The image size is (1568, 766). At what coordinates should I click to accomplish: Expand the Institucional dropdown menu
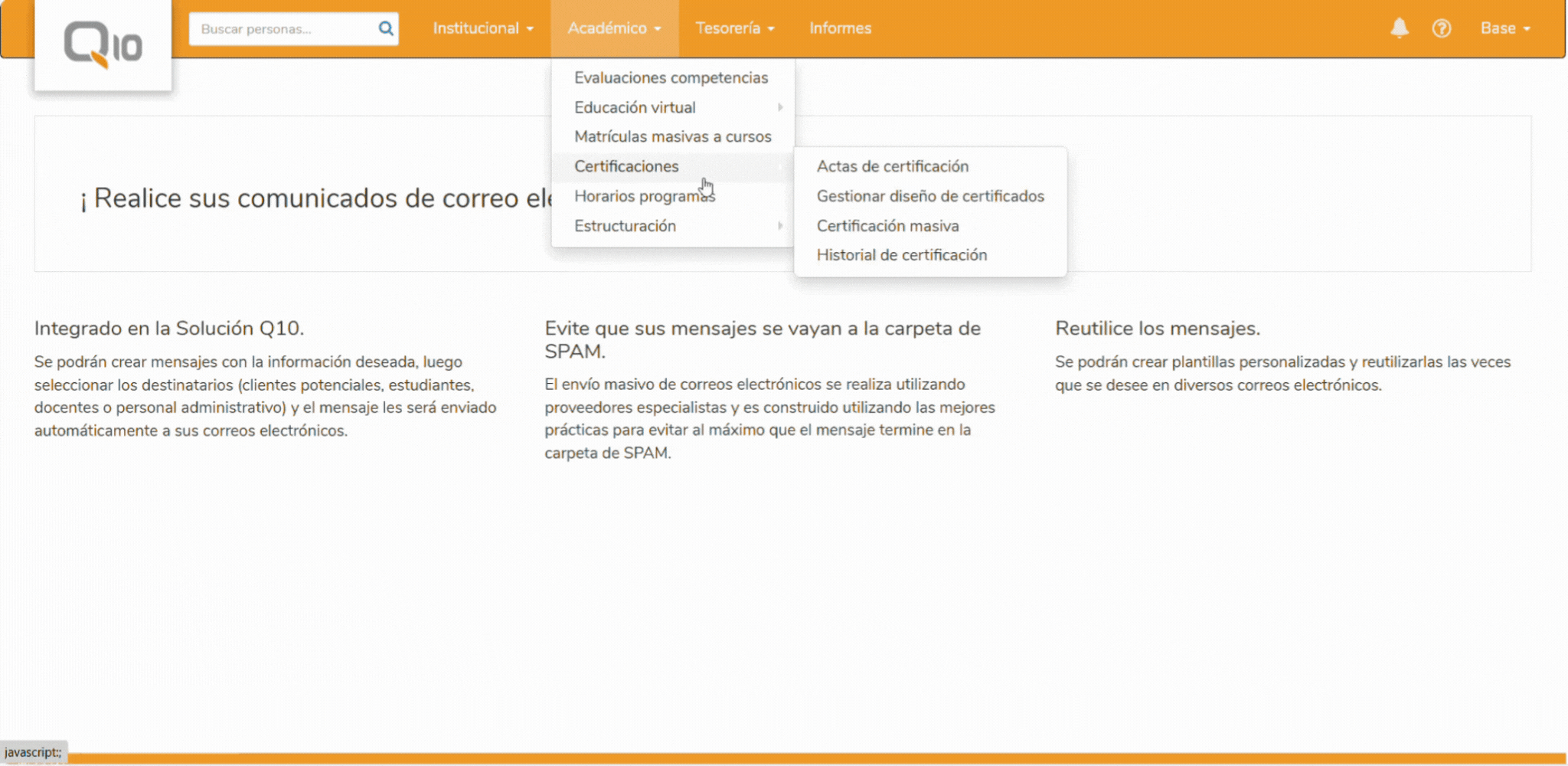pyautogui.click(x=482, y=28)
